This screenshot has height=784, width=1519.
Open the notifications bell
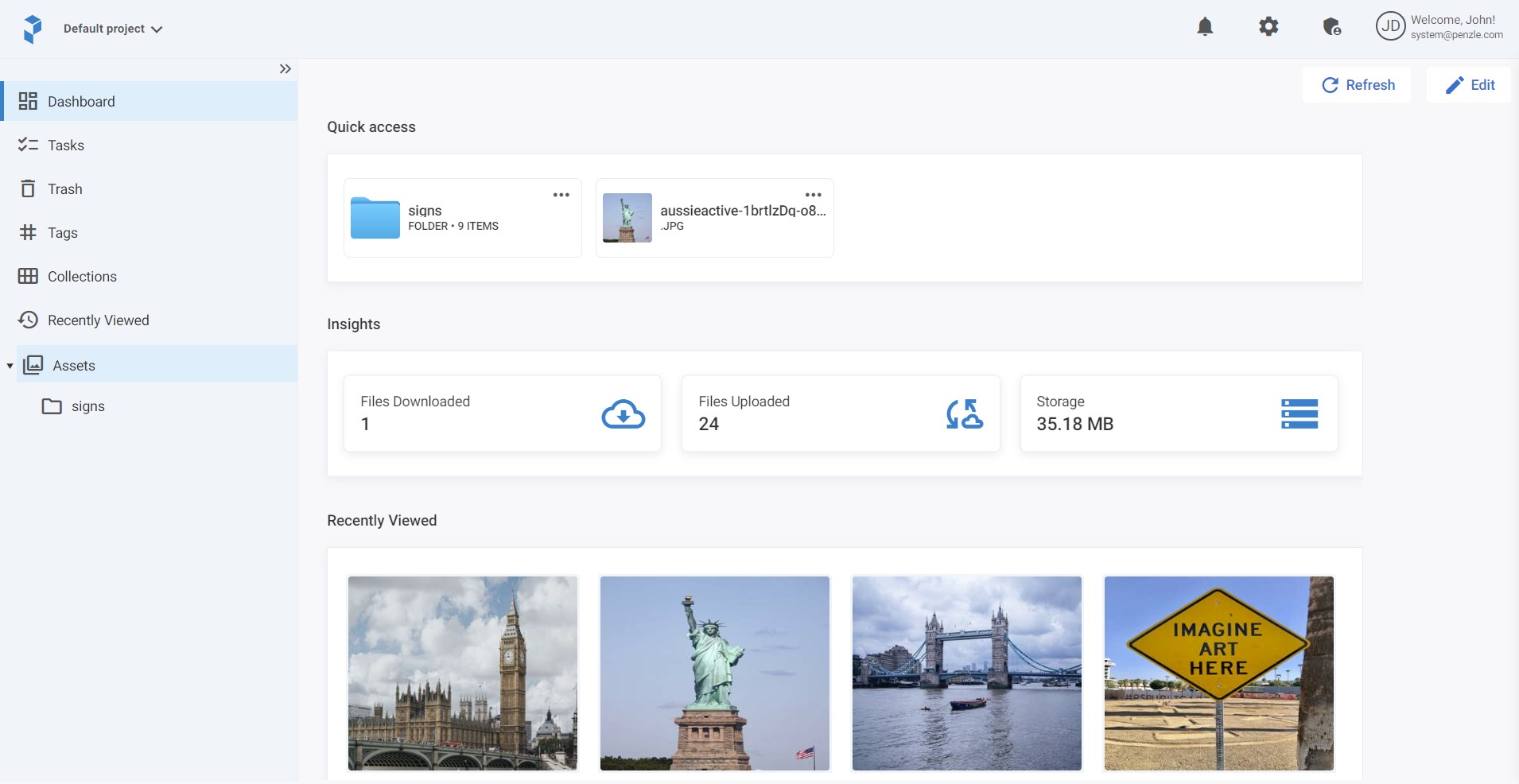[1205, 26]
